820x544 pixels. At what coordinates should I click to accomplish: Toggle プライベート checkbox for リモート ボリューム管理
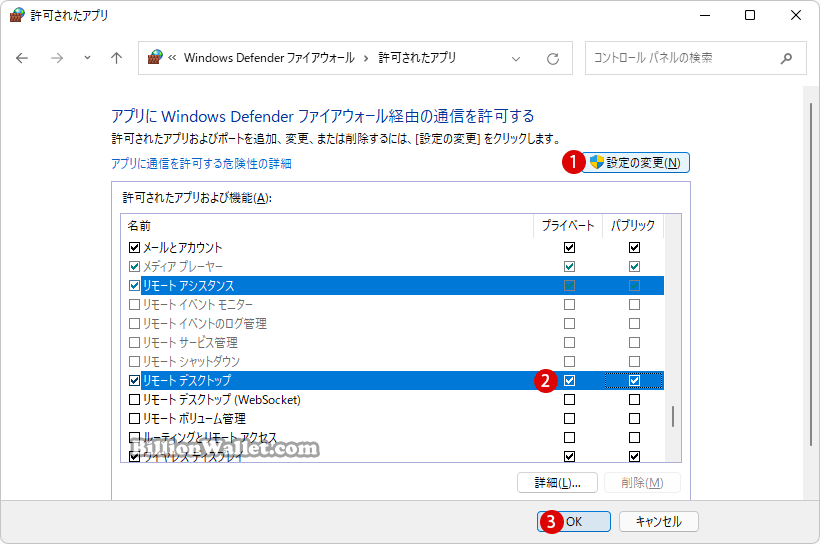tap(570, 418)
